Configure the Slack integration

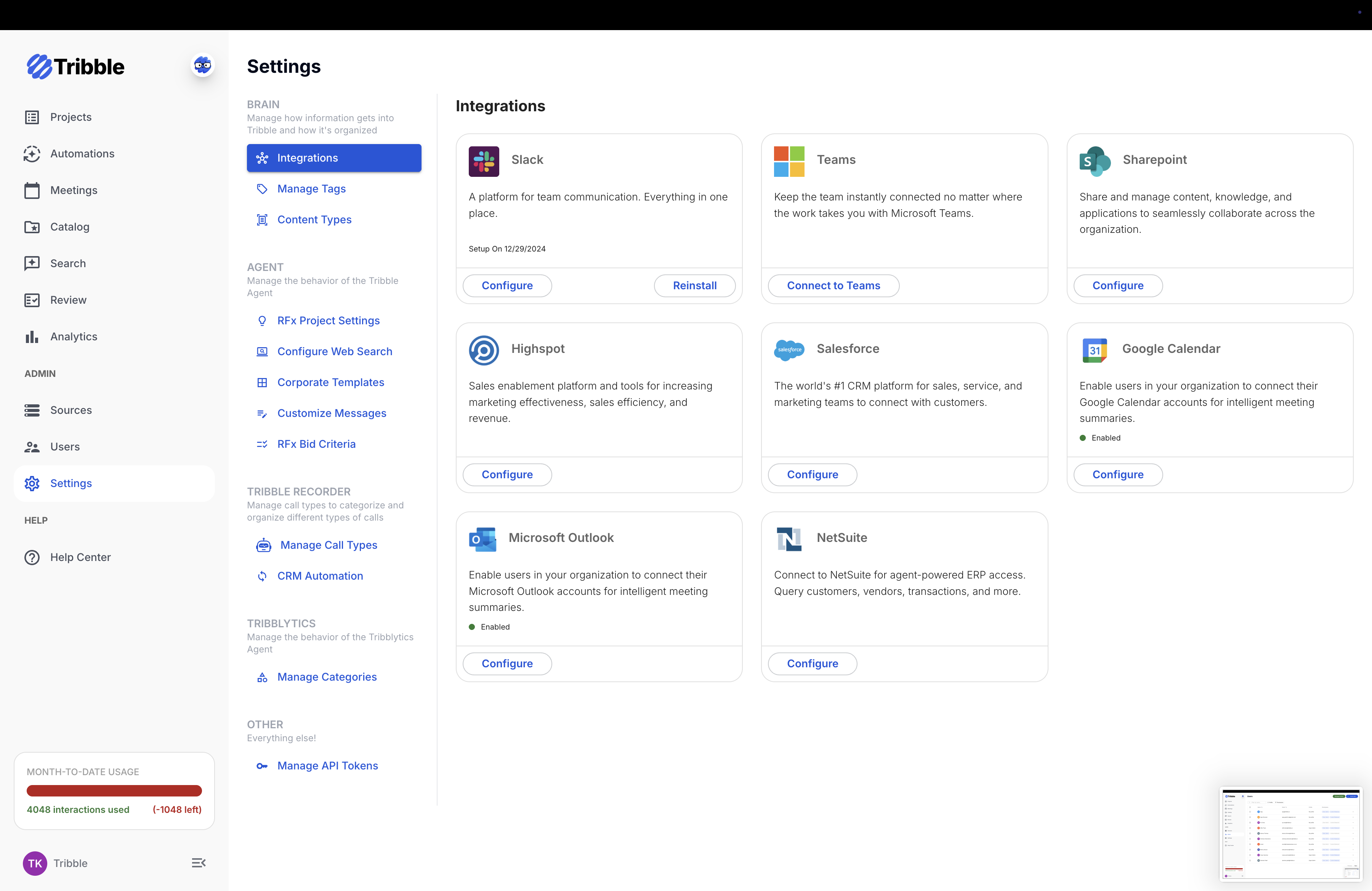pyautogui.click(x=507, y=286)
